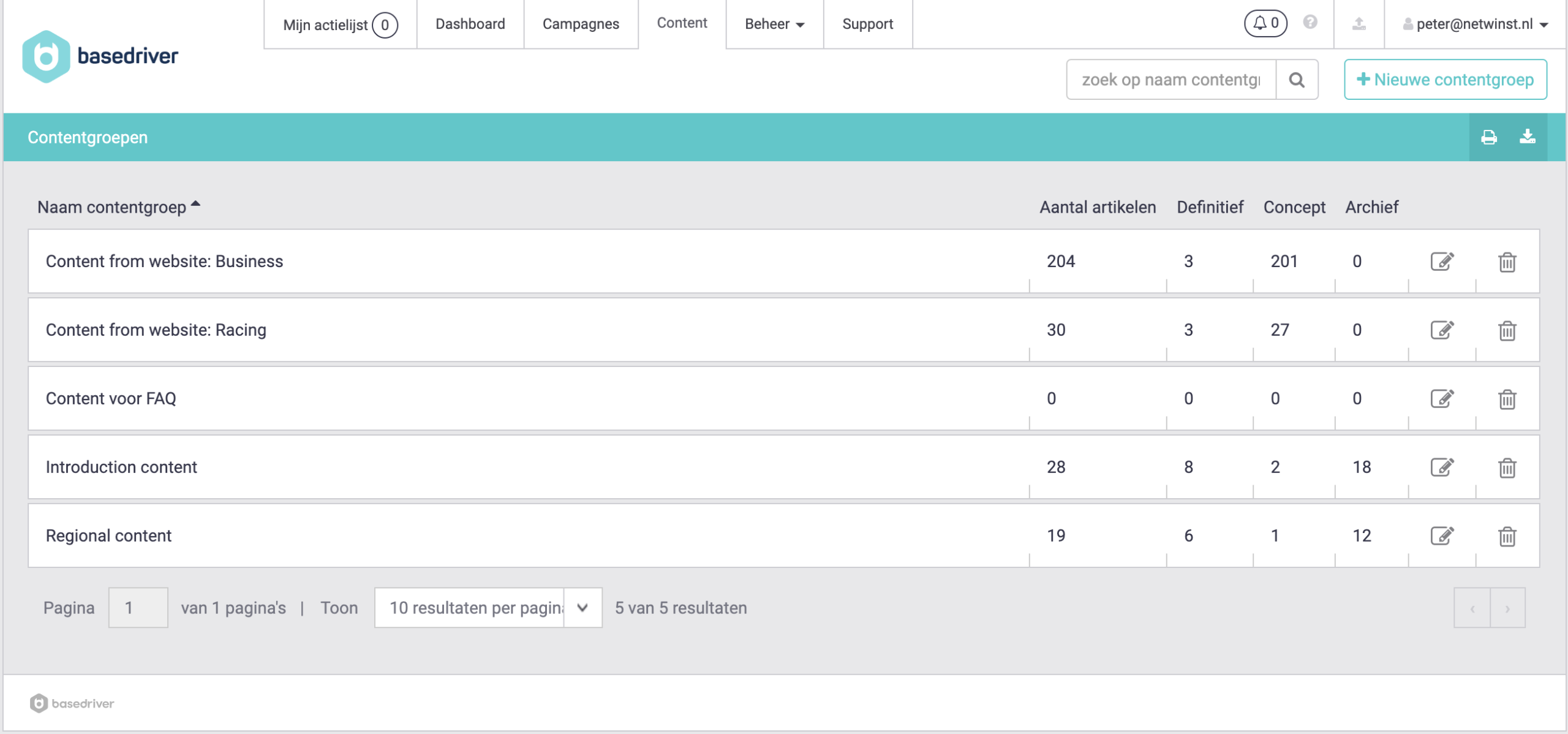
Task: Create a Nieuwe contentgroep
Action: click(x=1445, y=80)
